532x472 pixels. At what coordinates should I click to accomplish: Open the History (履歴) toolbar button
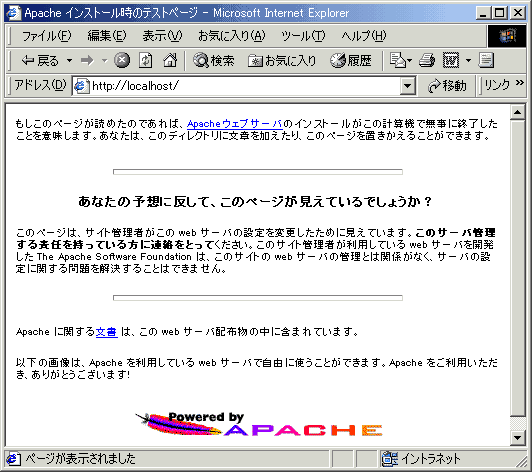(x=351, y=61)
